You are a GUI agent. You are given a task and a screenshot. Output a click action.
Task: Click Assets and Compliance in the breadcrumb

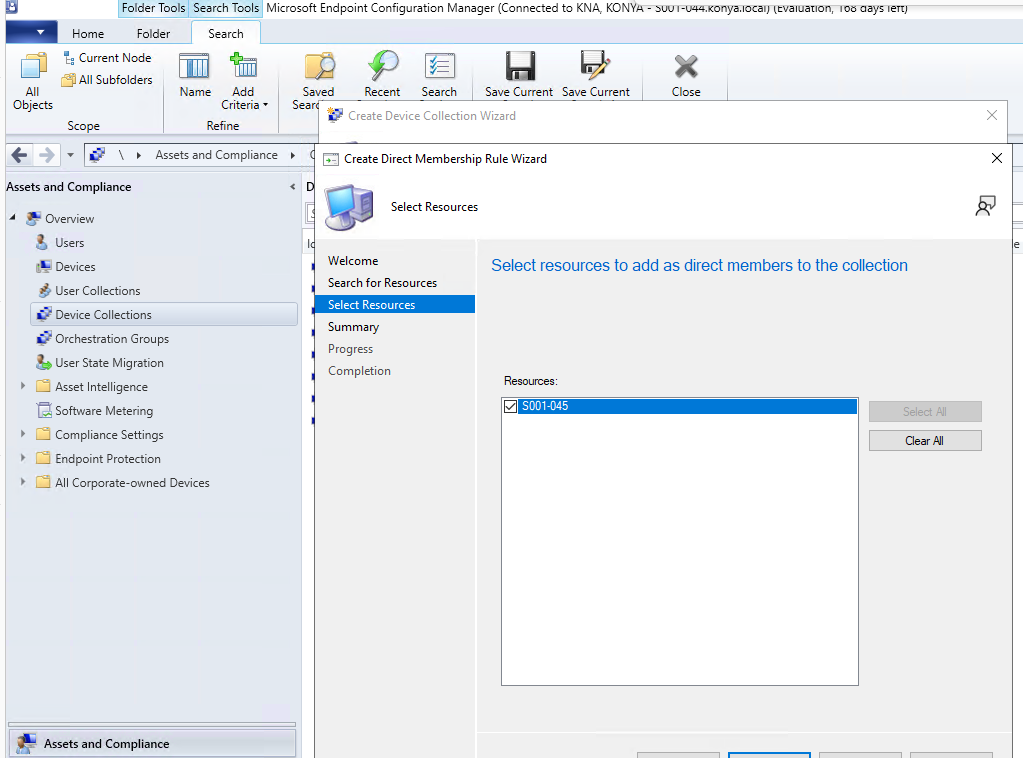click(x=217, y=155)
